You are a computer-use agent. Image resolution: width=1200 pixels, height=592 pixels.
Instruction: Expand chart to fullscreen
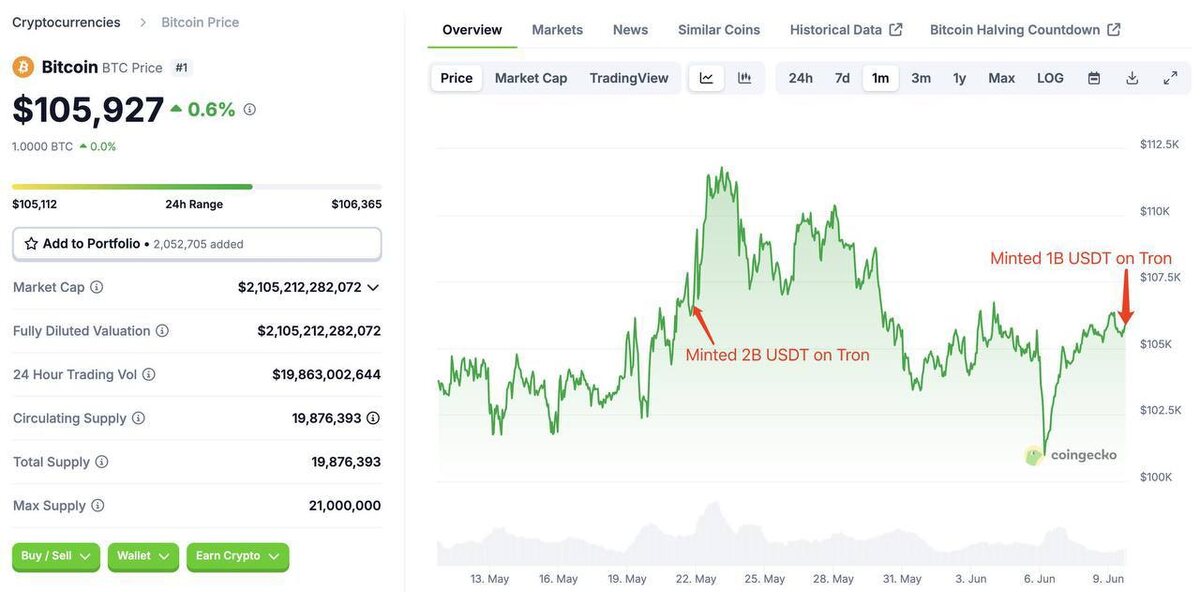pyautogui.click(x=1170, y=78)
